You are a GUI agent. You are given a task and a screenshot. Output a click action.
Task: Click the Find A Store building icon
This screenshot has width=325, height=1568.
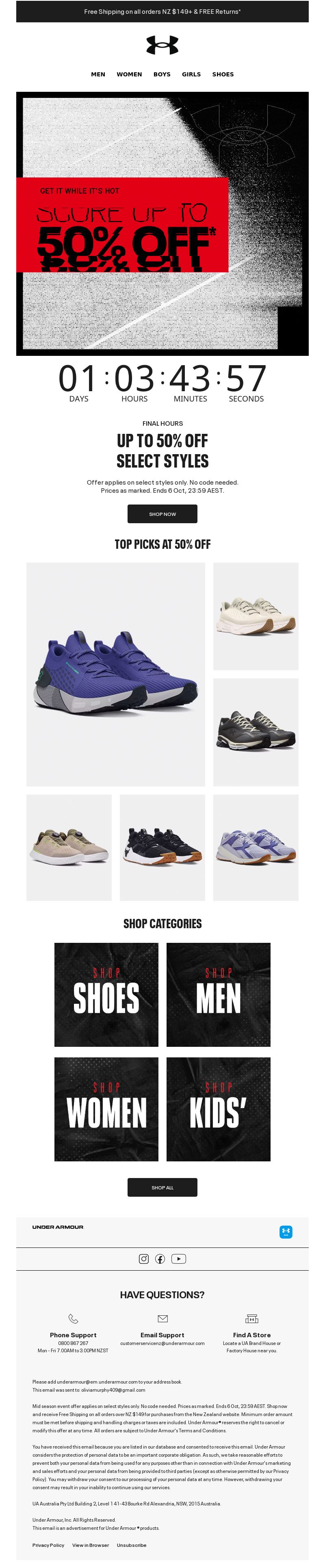click(251, 1319)
